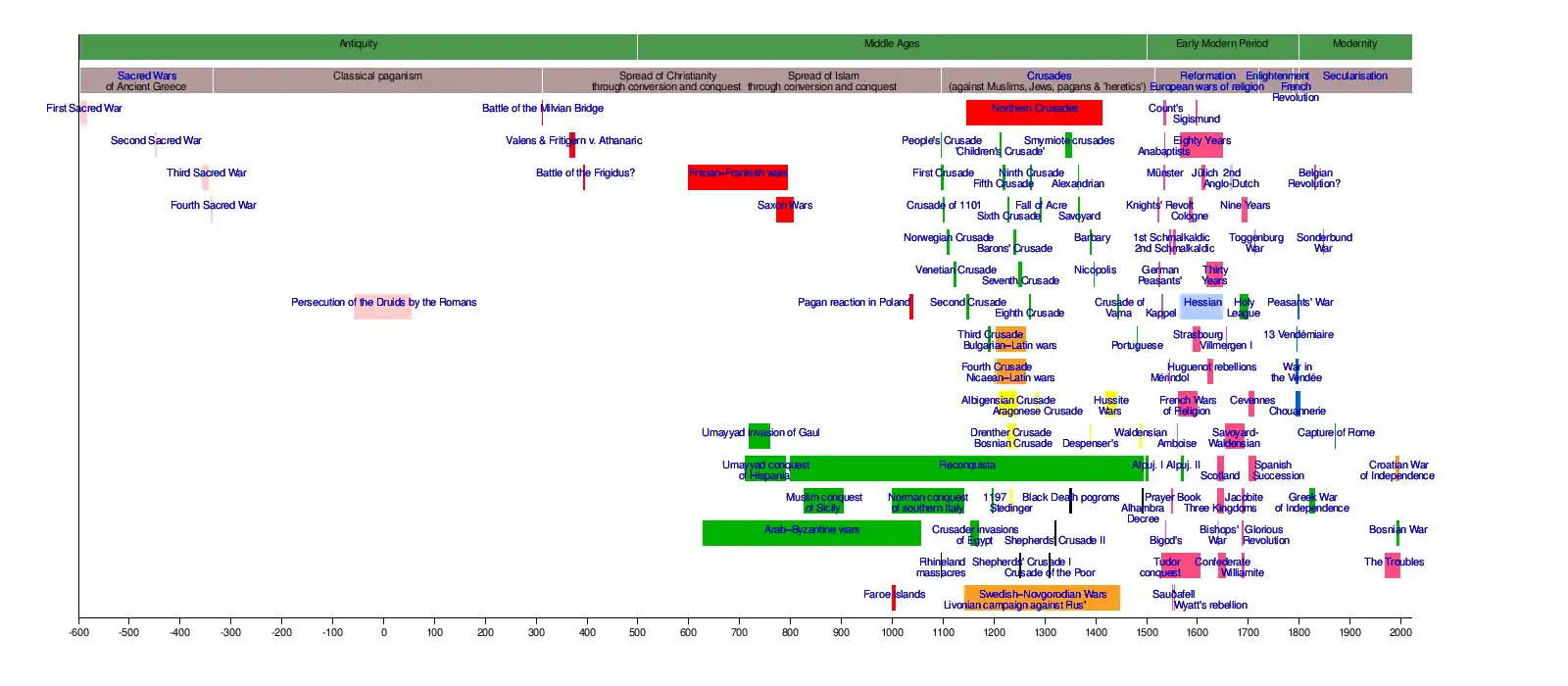Open the Faroe Islands link
Image resolution: width=1568 pixels, height=686 pixels.
click(894, 594)
